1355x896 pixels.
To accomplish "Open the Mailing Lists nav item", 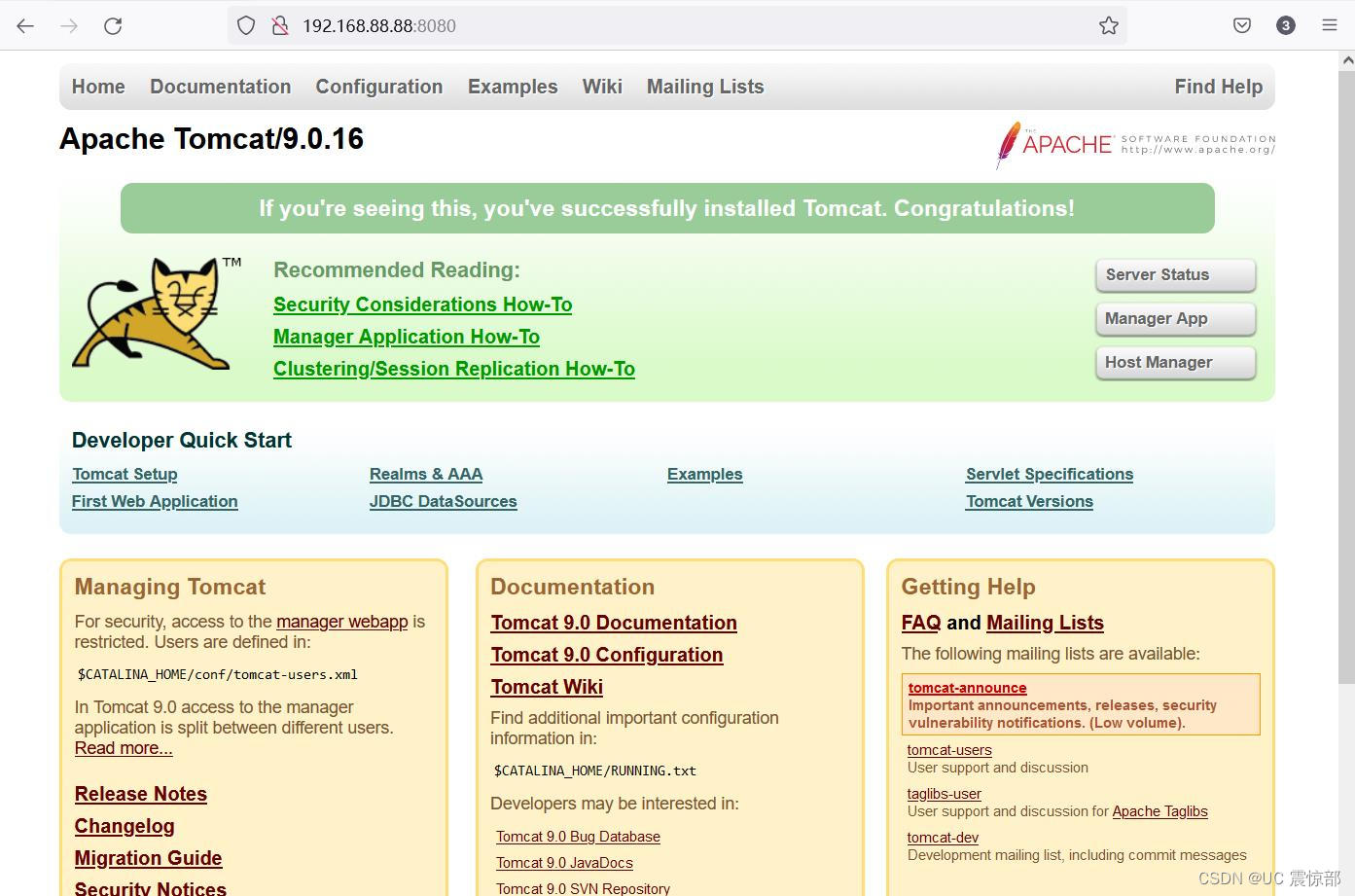I will click(x=705, y=87).
